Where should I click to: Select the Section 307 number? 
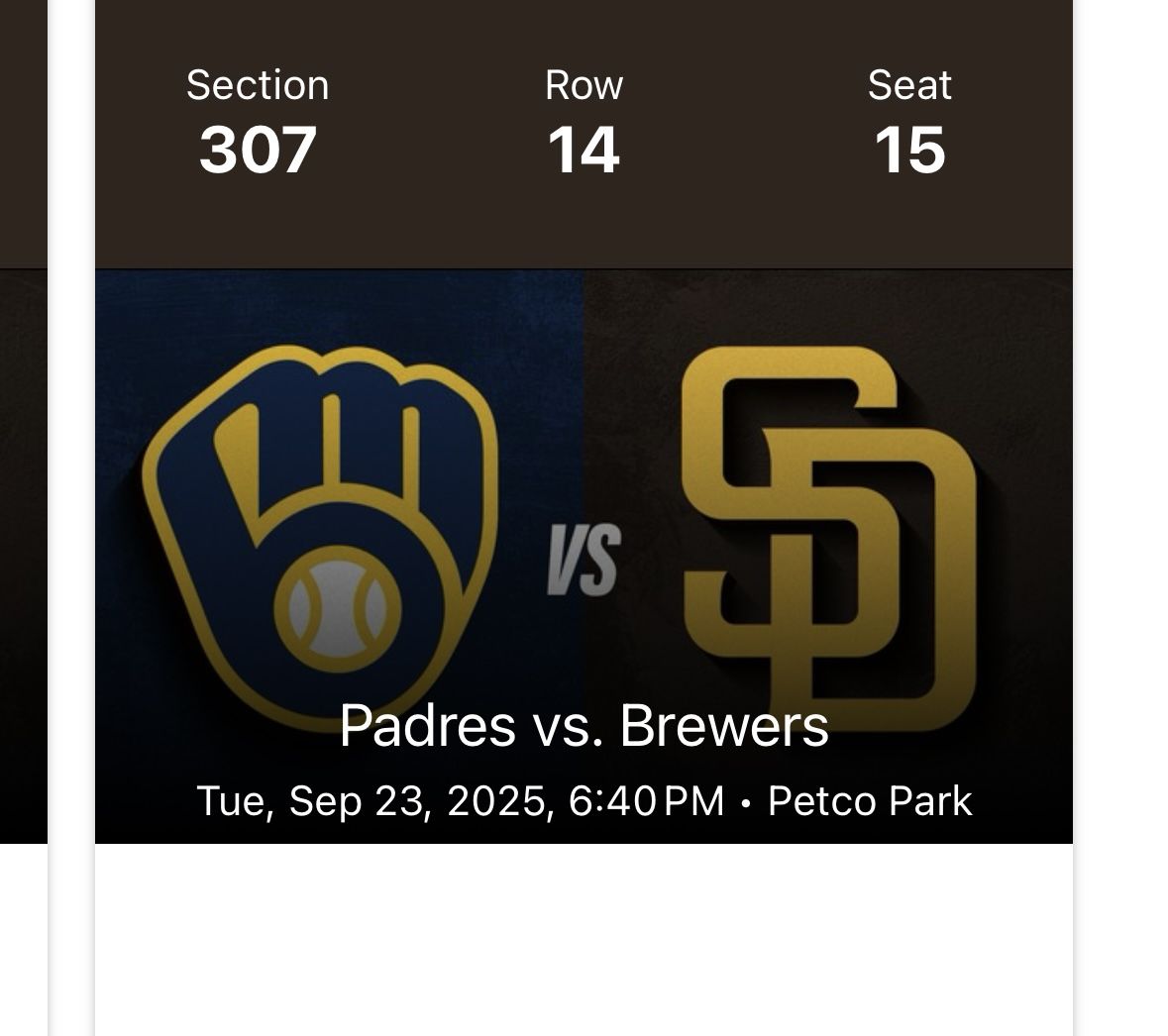[258, 150]
